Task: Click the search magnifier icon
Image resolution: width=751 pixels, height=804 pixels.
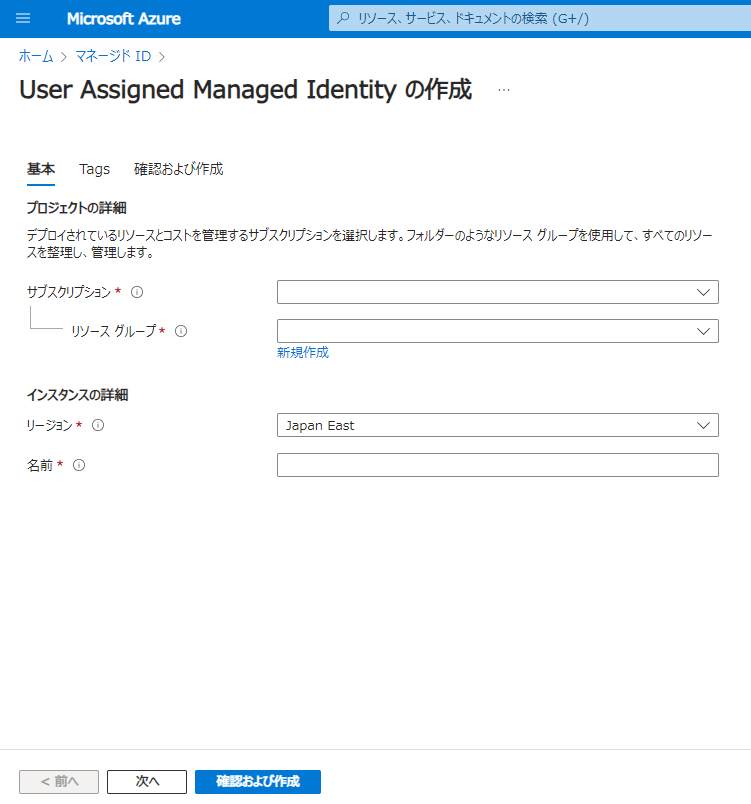Action: tap(343, 18)
